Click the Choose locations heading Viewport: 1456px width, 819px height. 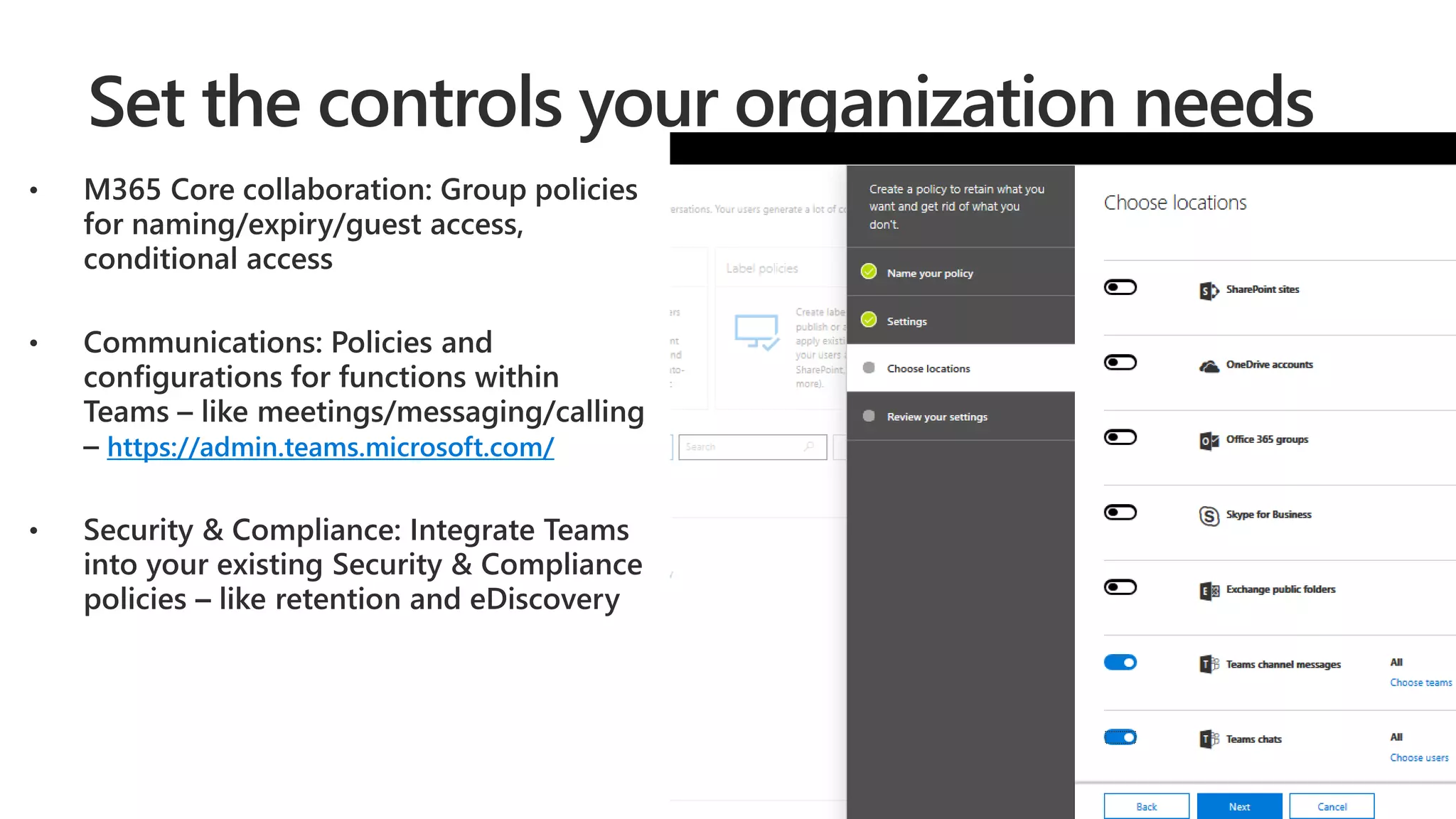(1175, 203)
